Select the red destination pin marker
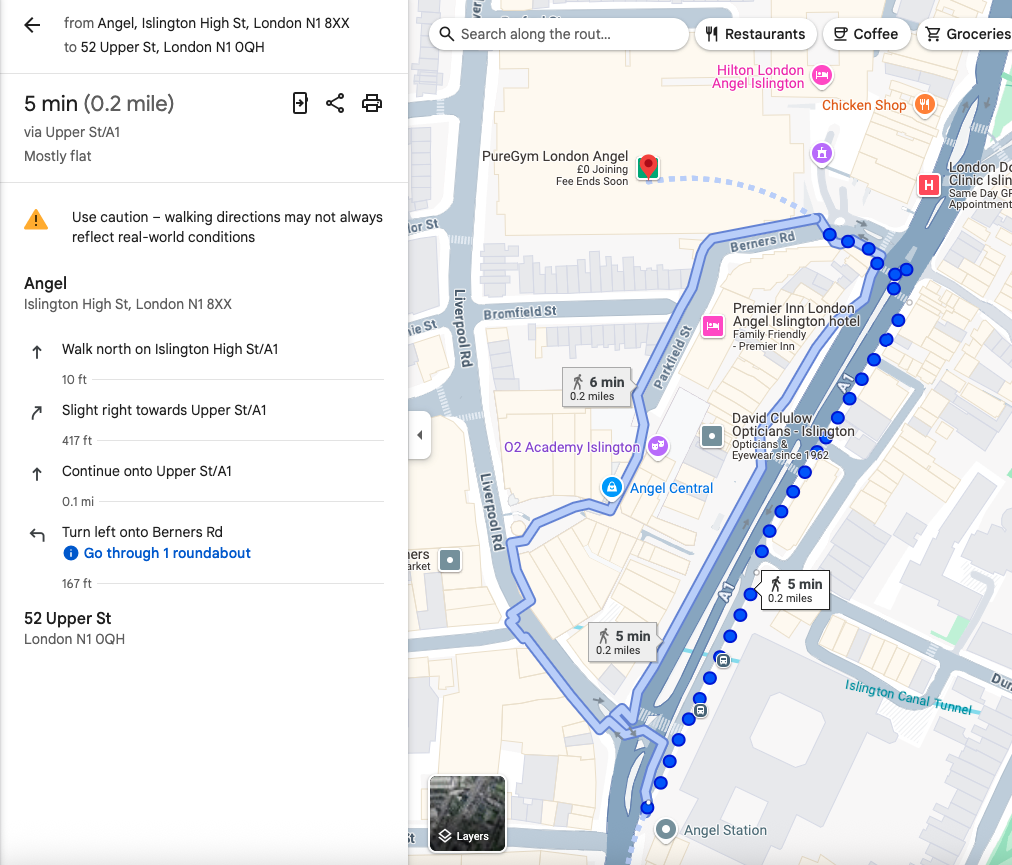 [647, 167]
